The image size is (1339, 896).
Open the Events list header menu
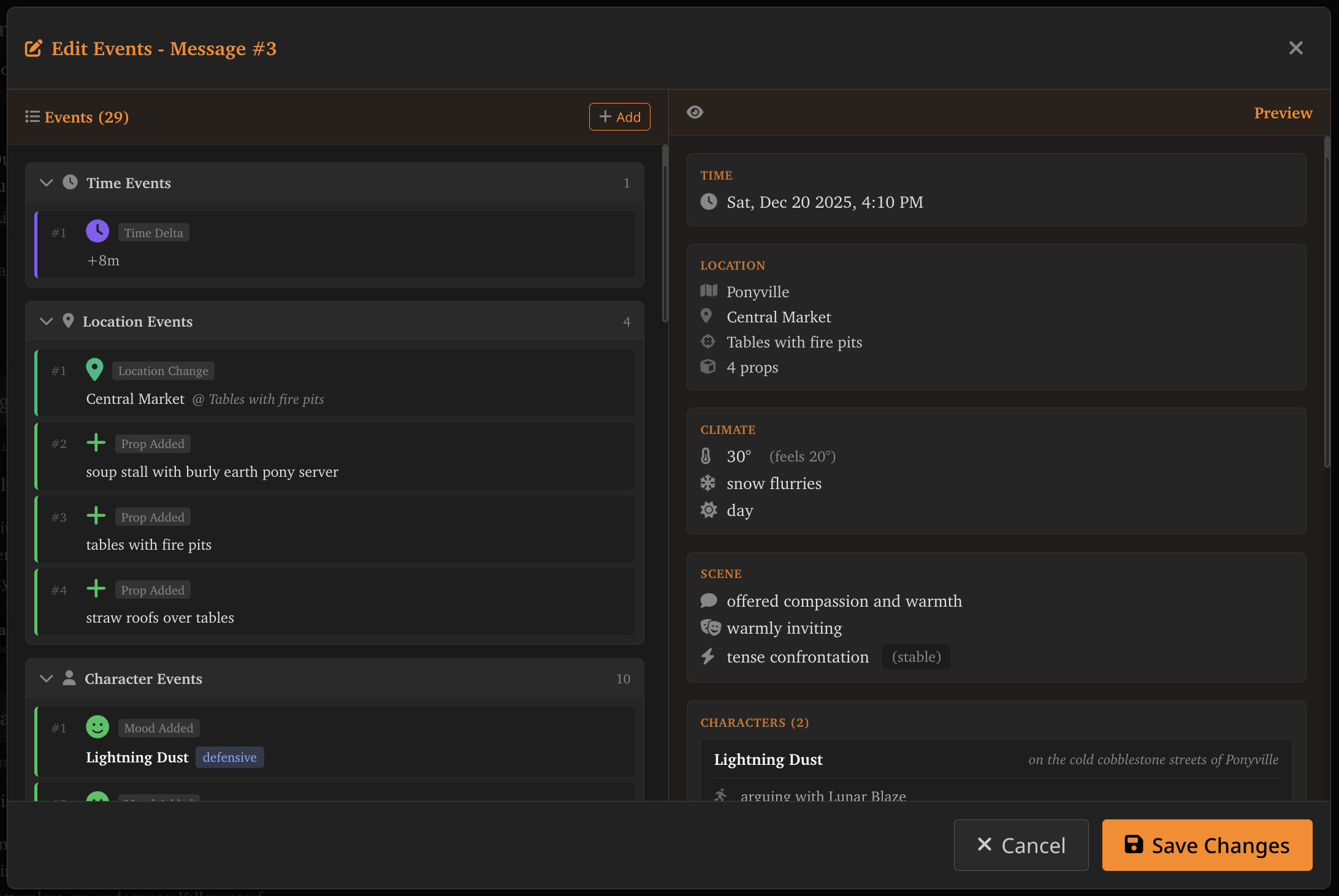point(32,116)
